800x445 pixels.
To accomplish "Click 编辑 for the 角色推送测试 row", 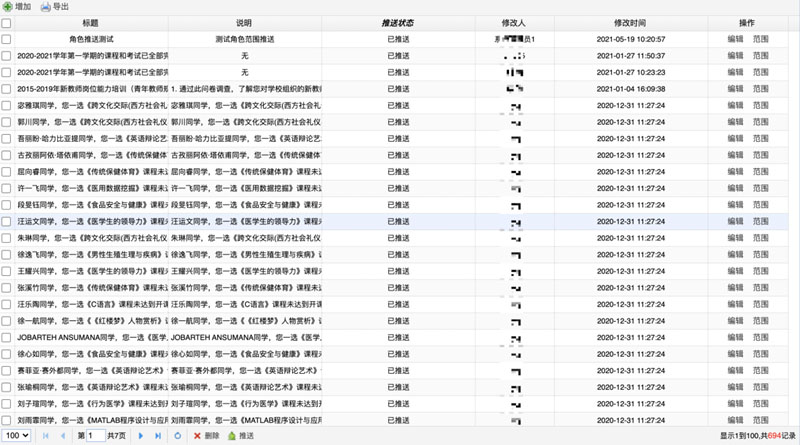I will [x=735, y=39].
